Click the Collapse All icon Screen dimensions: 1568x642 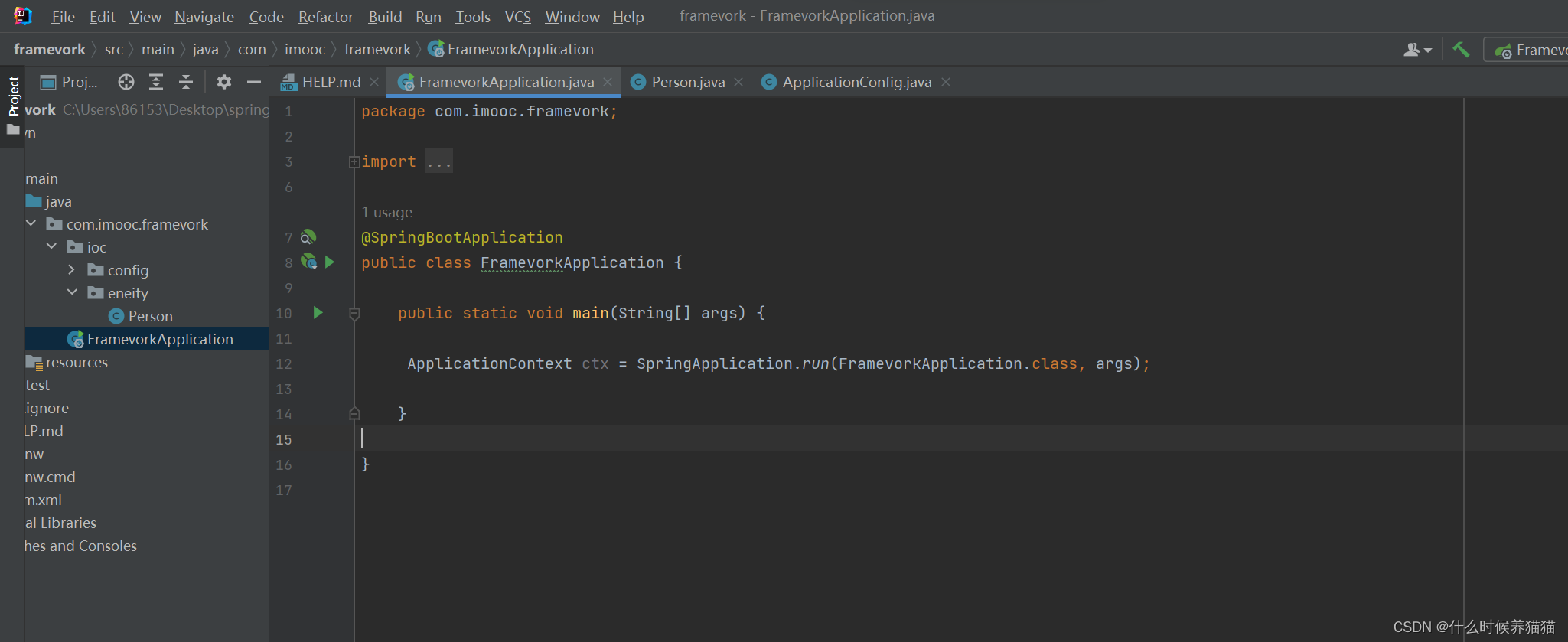[186, 82]
